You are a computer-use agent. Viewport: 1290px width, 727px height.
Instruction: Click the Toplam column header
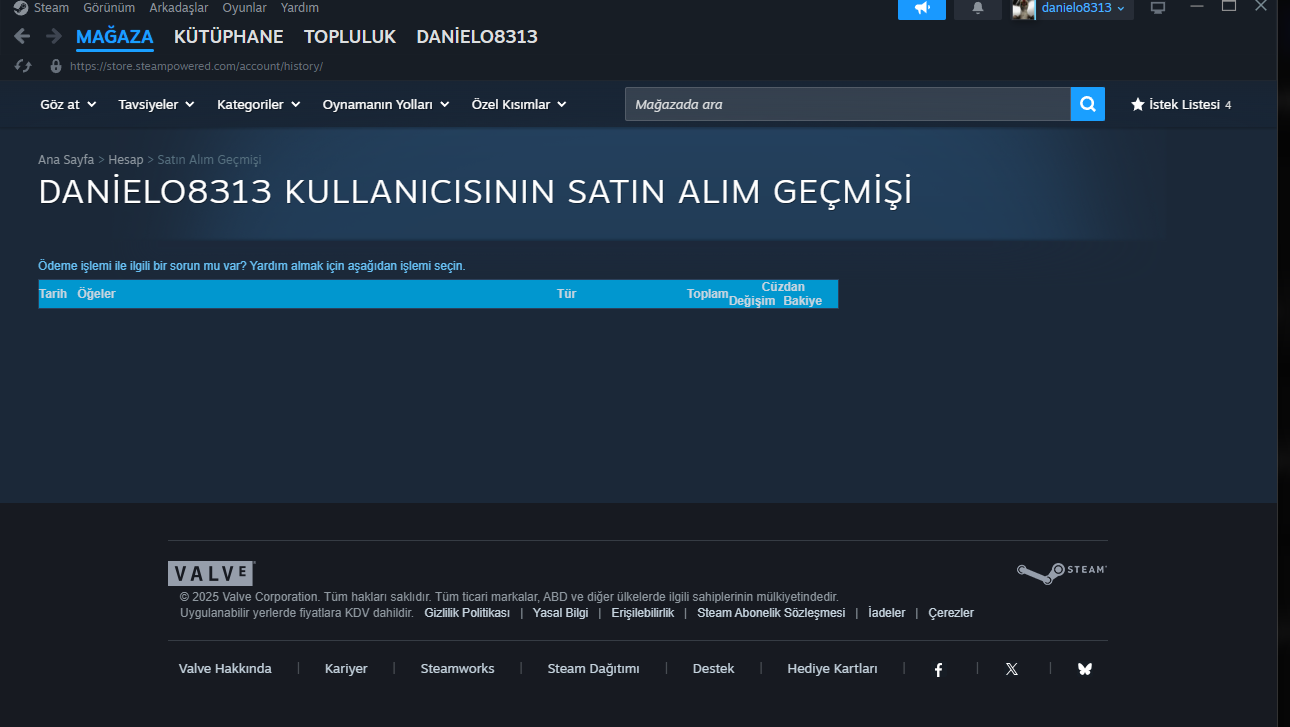click(707, 294)
